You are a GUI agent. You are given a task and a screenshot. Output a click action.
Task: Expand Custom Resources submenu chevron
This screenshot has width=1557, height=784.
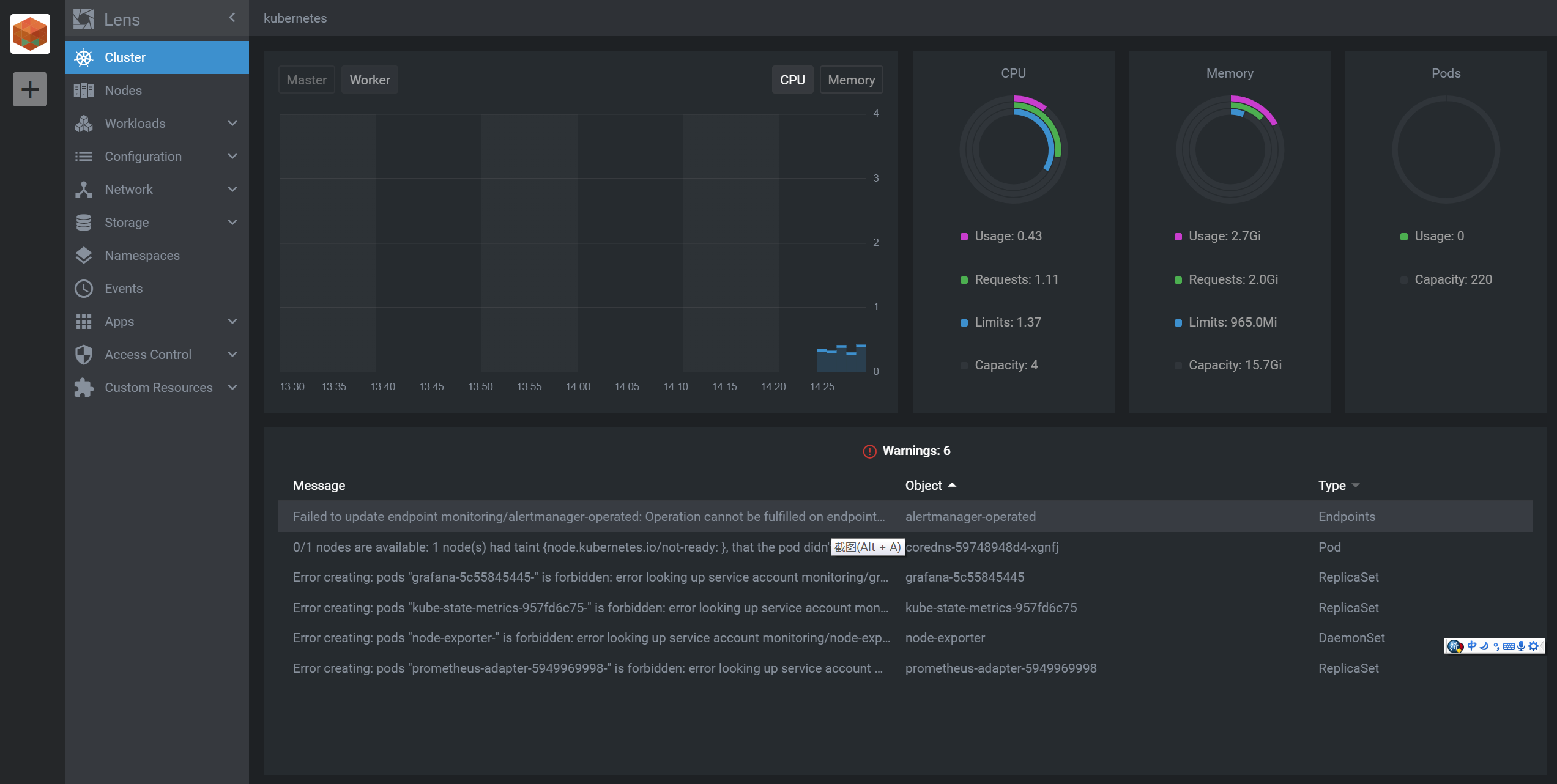232,388
